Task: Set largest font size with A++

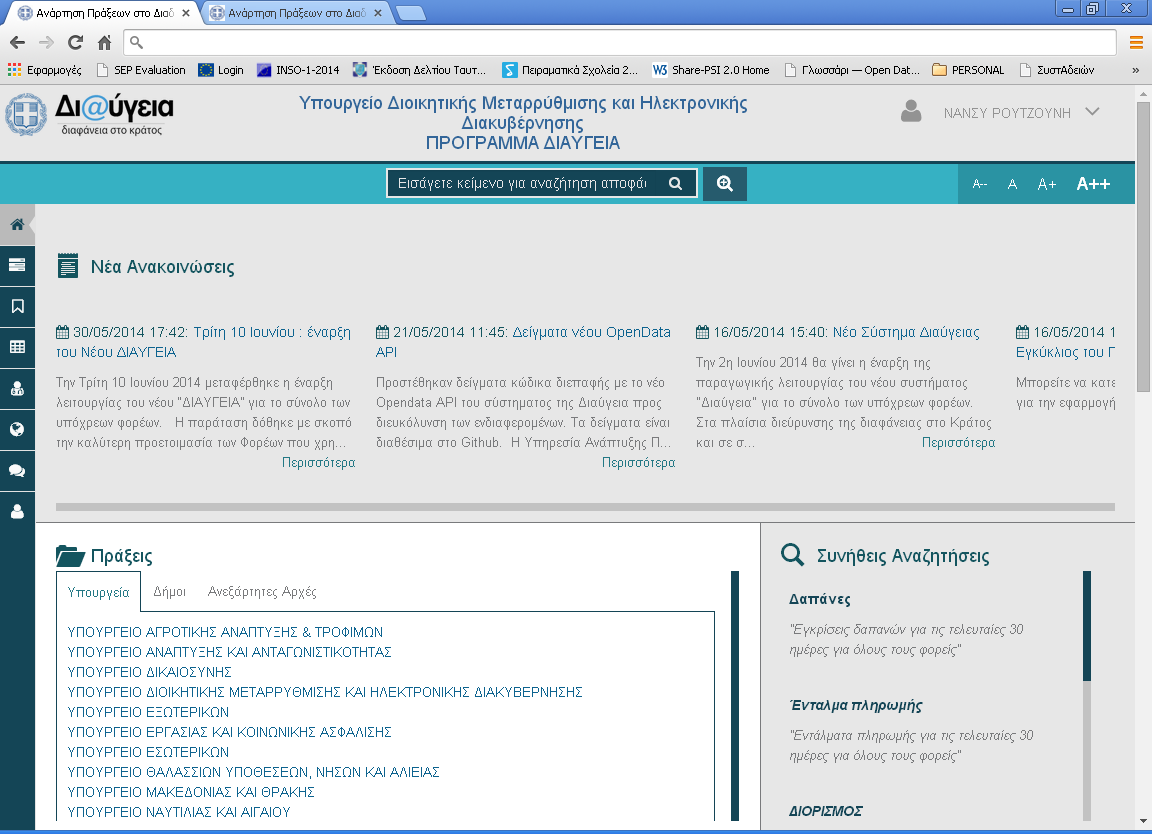Action: click(1092, 184)
